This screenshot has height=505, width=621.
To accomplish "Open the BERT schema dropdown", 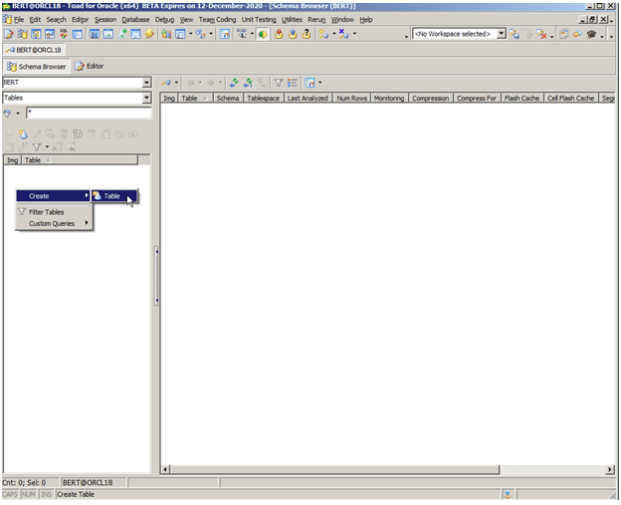I will click(x=147, y=82).
